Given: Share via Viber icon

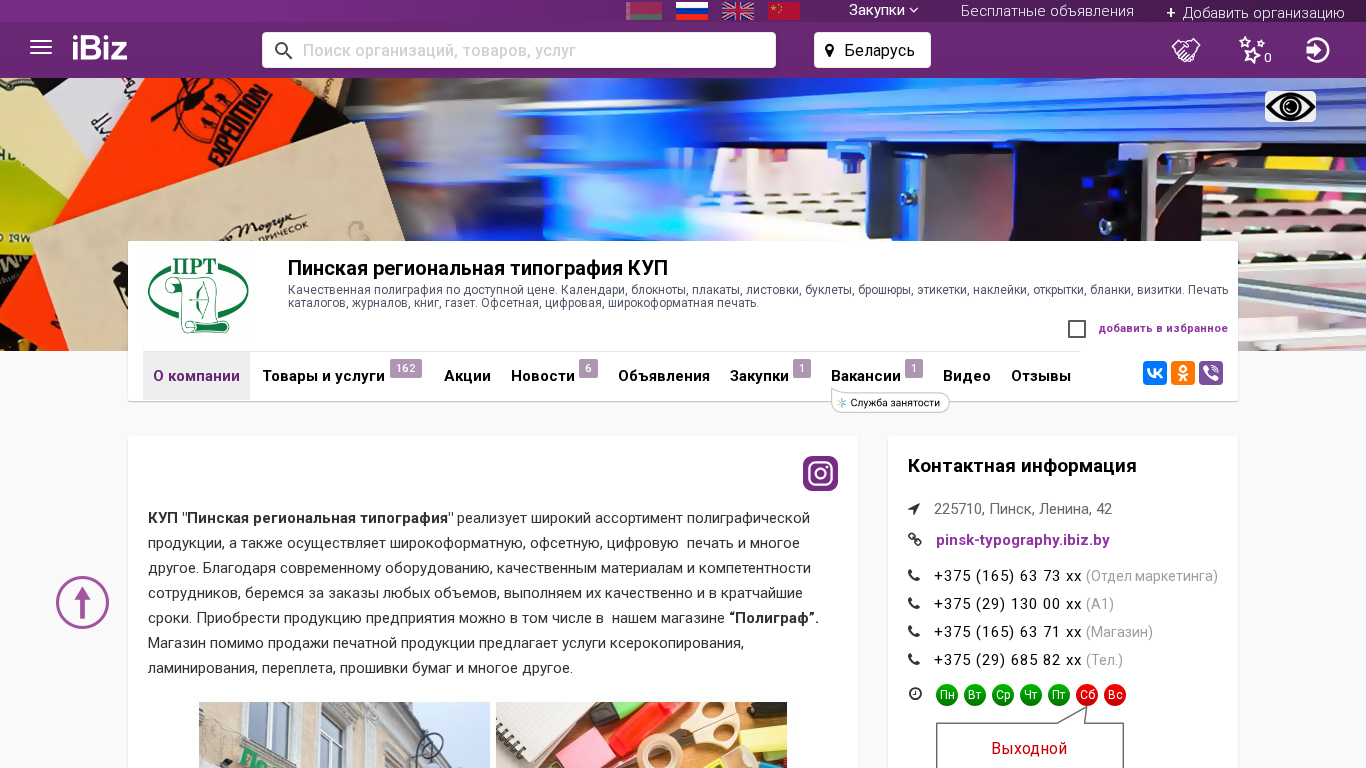Looking at the screenshot, I should coord(1211,373).
